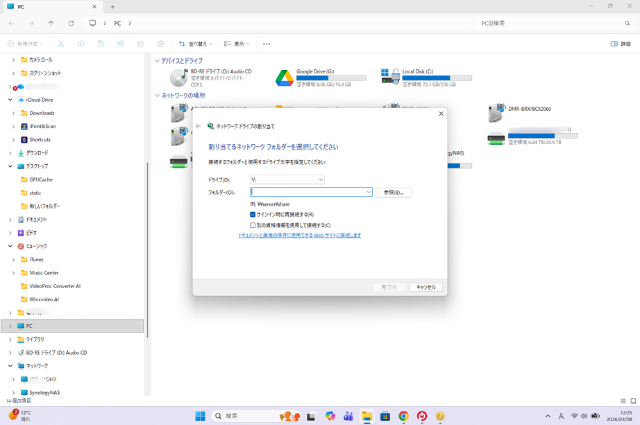Enable 'Connect using different credentials' checkbox
The height and width of the screenshot is (425, 640).
point(253,225)
